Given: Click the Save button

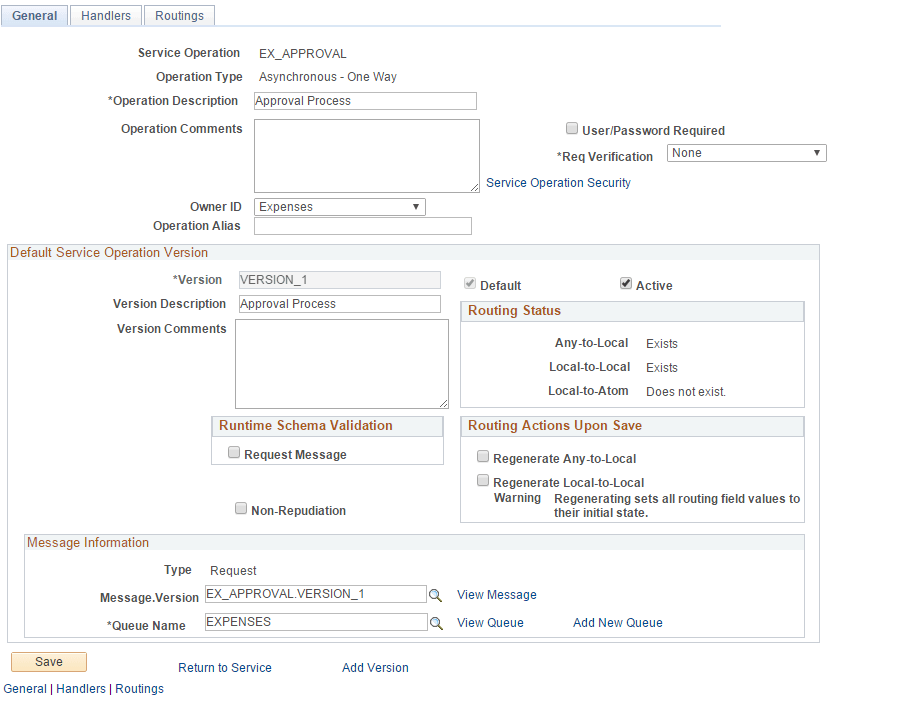Looking at the screenshot, I should [x=49, y=662].
